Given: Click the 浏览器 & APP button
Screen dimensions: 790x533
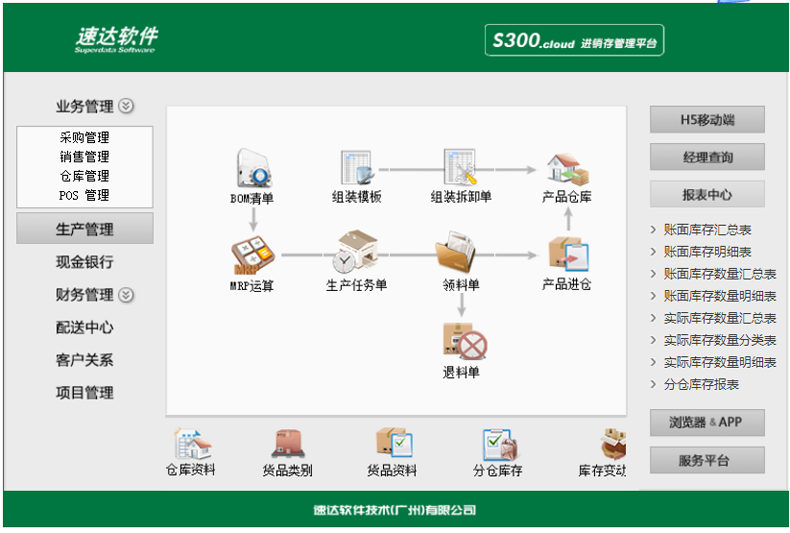Looking at the screenshot, I should (707, 422).
